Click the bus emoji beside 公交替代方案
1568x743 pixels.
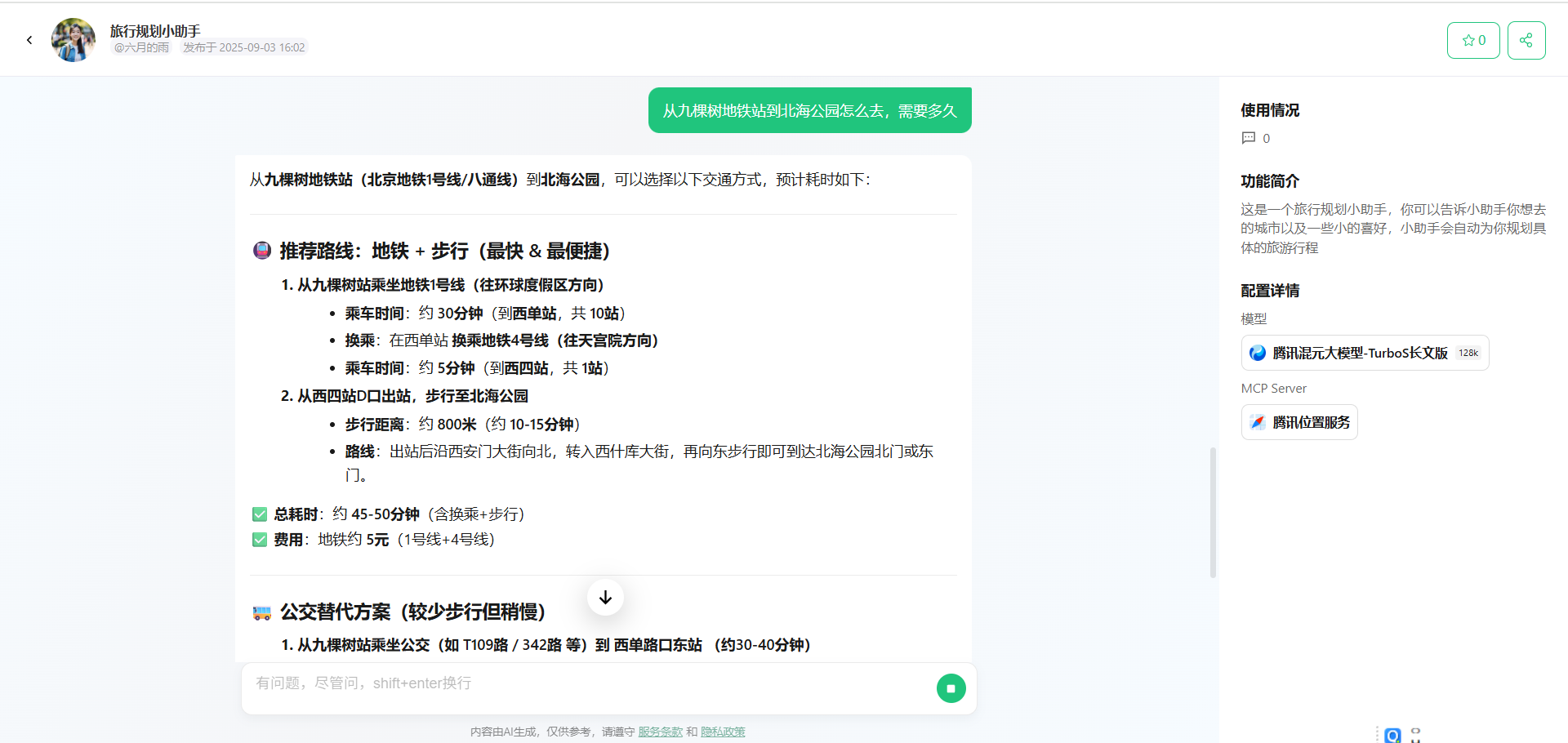262,612
